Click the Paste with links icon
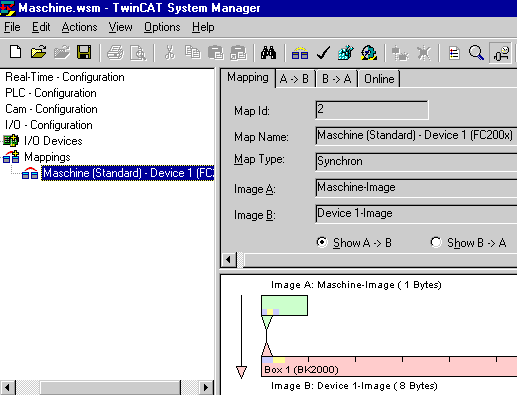517x395 pixels. pos(238,53)
